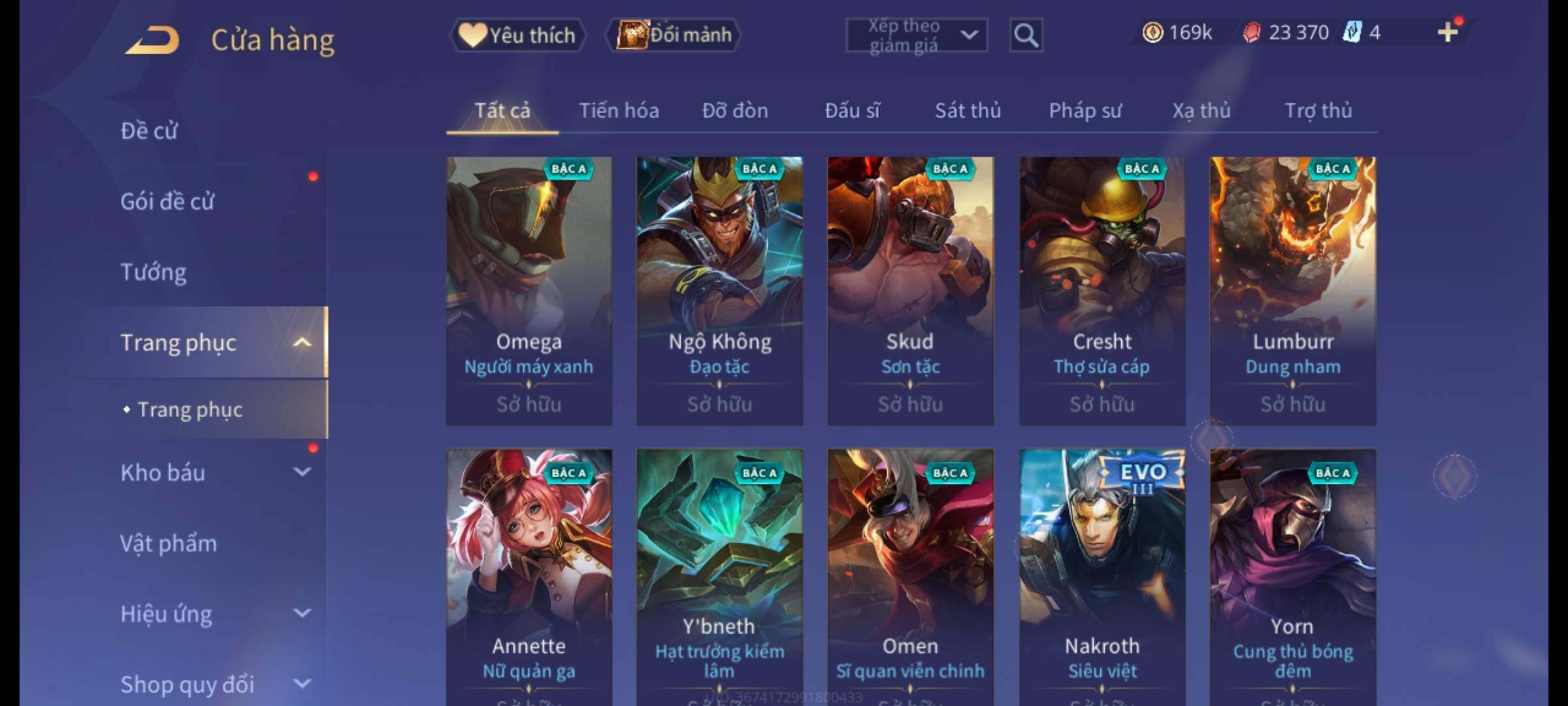Go to Tướng in the sidebar
Screen dimensions: 1568x706
(153, 272)
